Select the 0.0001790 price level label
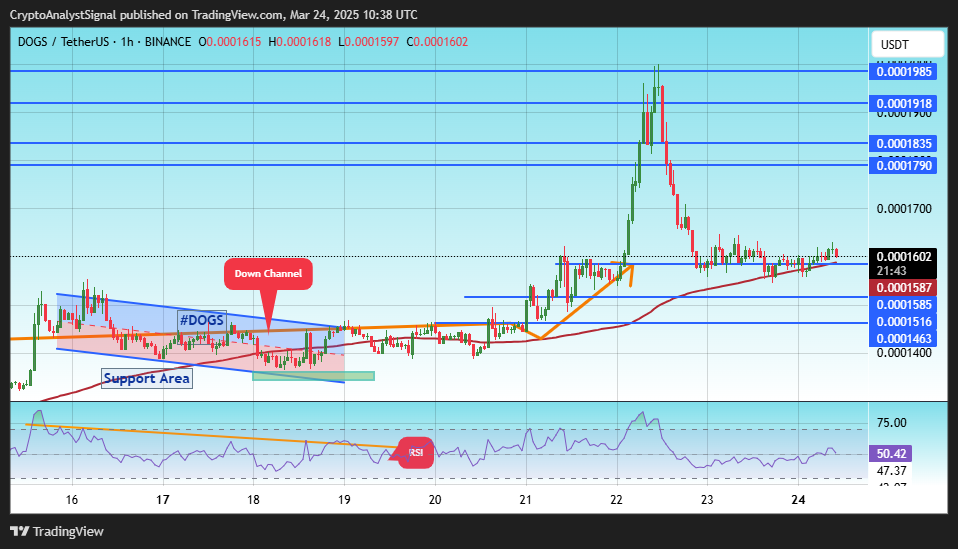 tap(903, 165)
